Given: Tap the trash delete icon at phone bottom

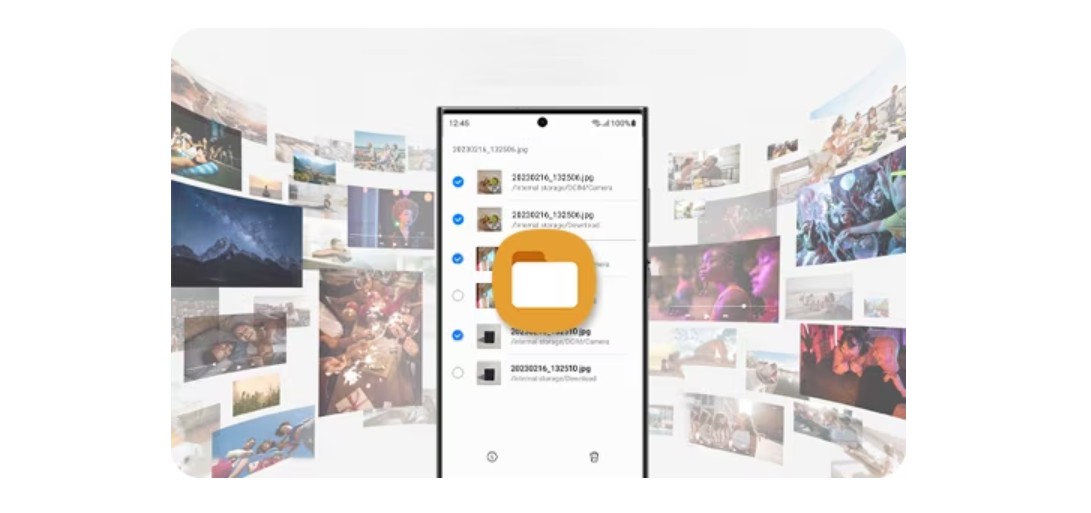Looking at the screenshot, I should coord(594,457).
